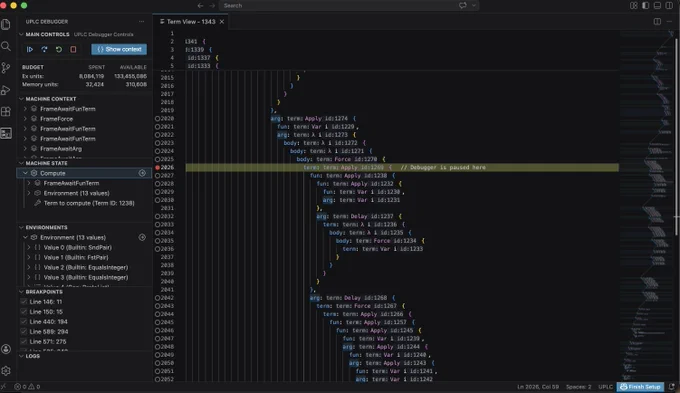
Task: Expand the FrameForce tree item
Action: 25,118
